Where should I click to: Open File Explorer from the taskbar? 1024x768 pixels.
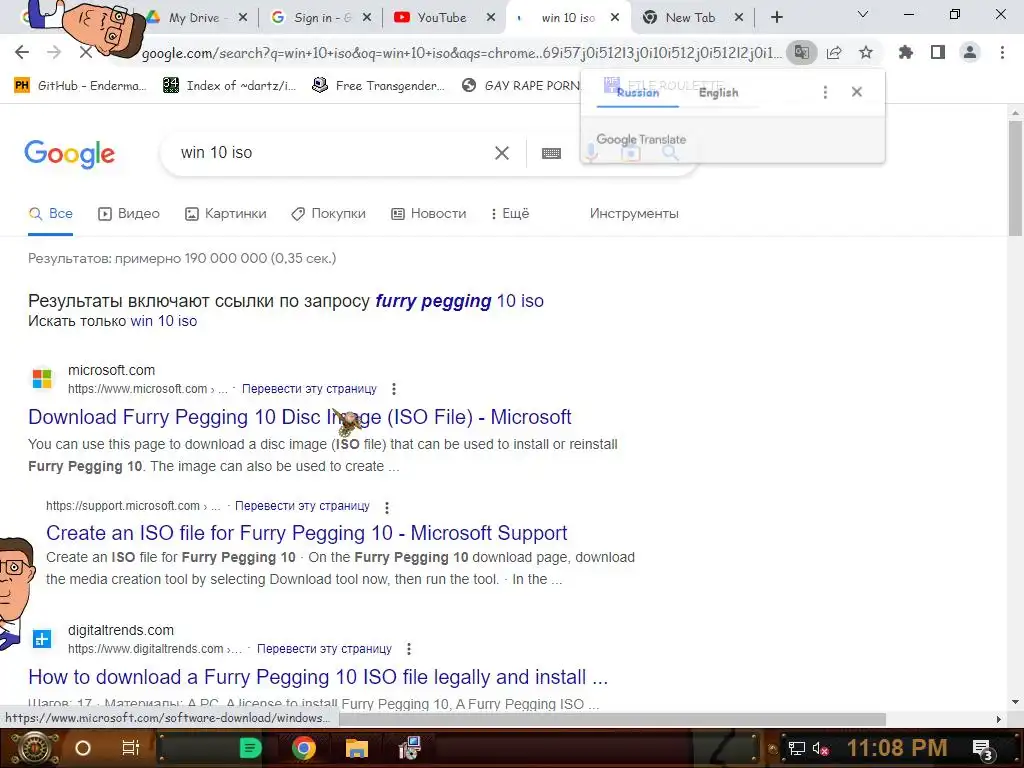tap(357, 748)
